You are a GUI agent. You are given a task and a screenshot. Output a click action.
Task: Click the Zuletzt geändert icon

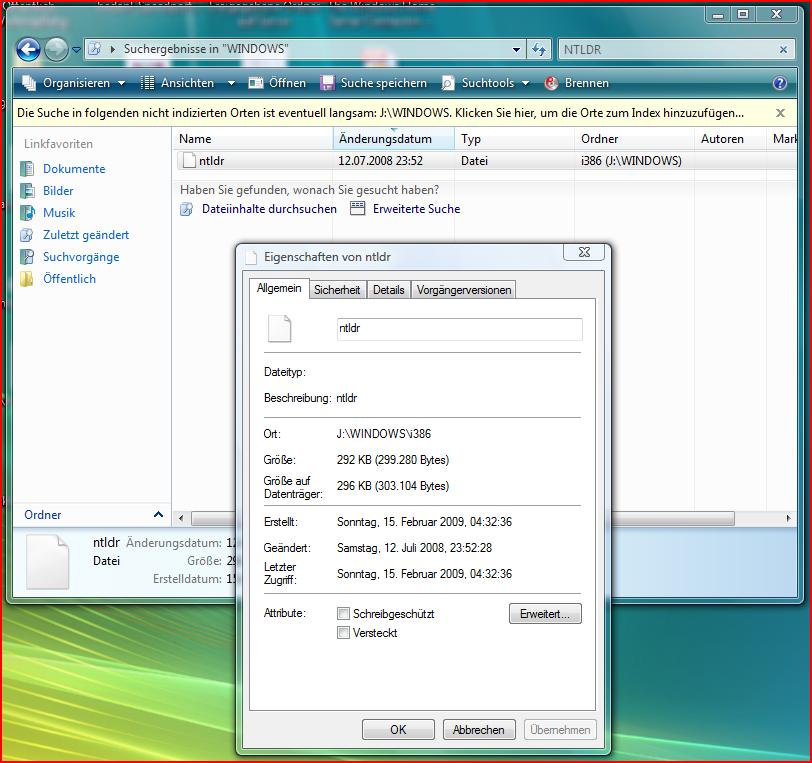click(27, 235)
